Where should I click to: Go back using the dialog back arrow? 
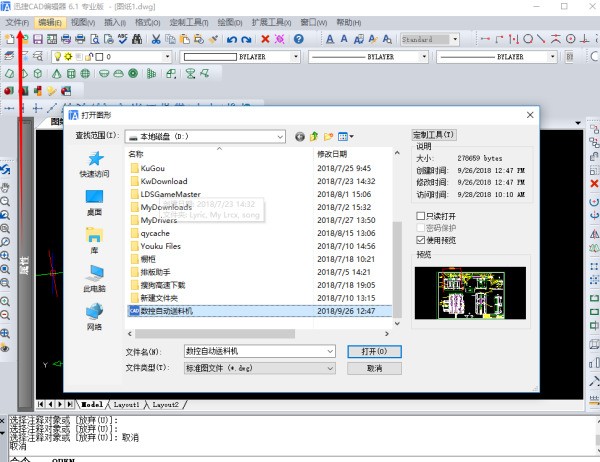[x=299, y=135]
